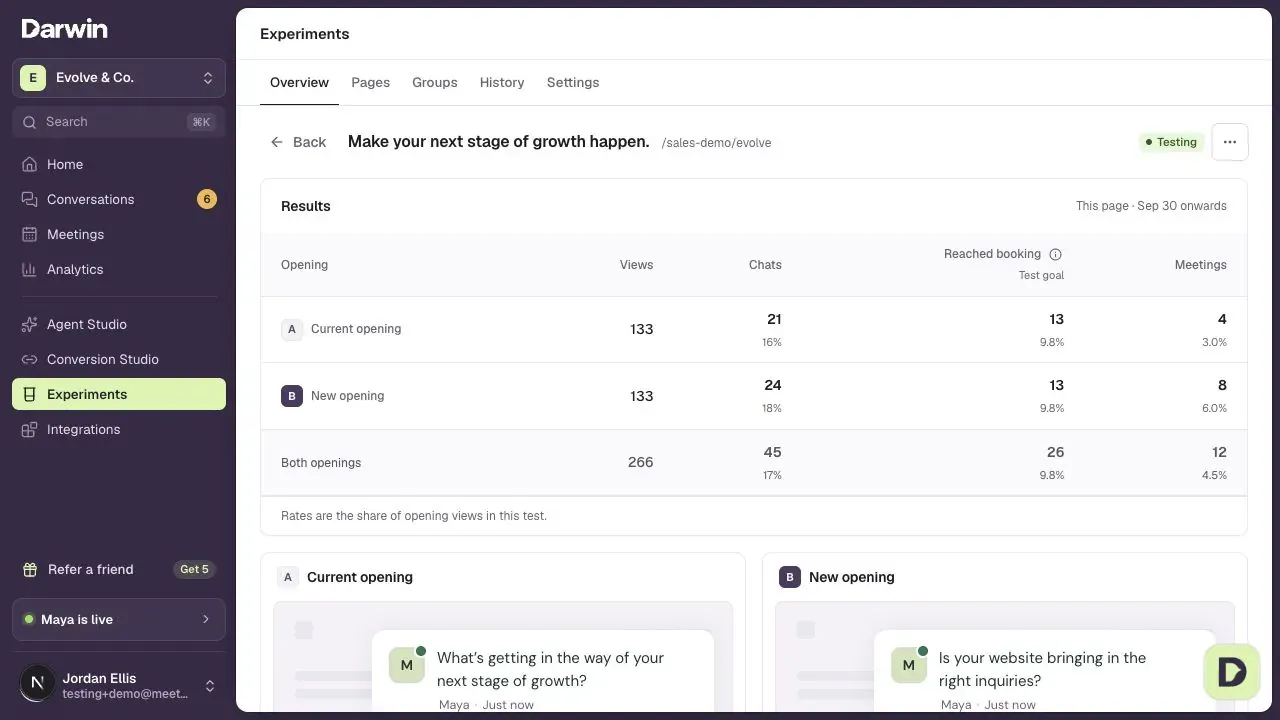Click the Conversations badge showing 6
This screenshot has height=720, width=1280.
tap(207, 199)
